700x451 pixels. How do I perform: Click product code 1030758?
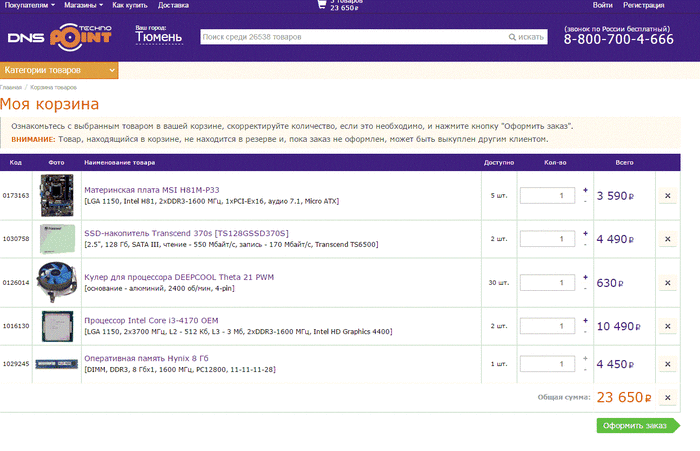16,239
